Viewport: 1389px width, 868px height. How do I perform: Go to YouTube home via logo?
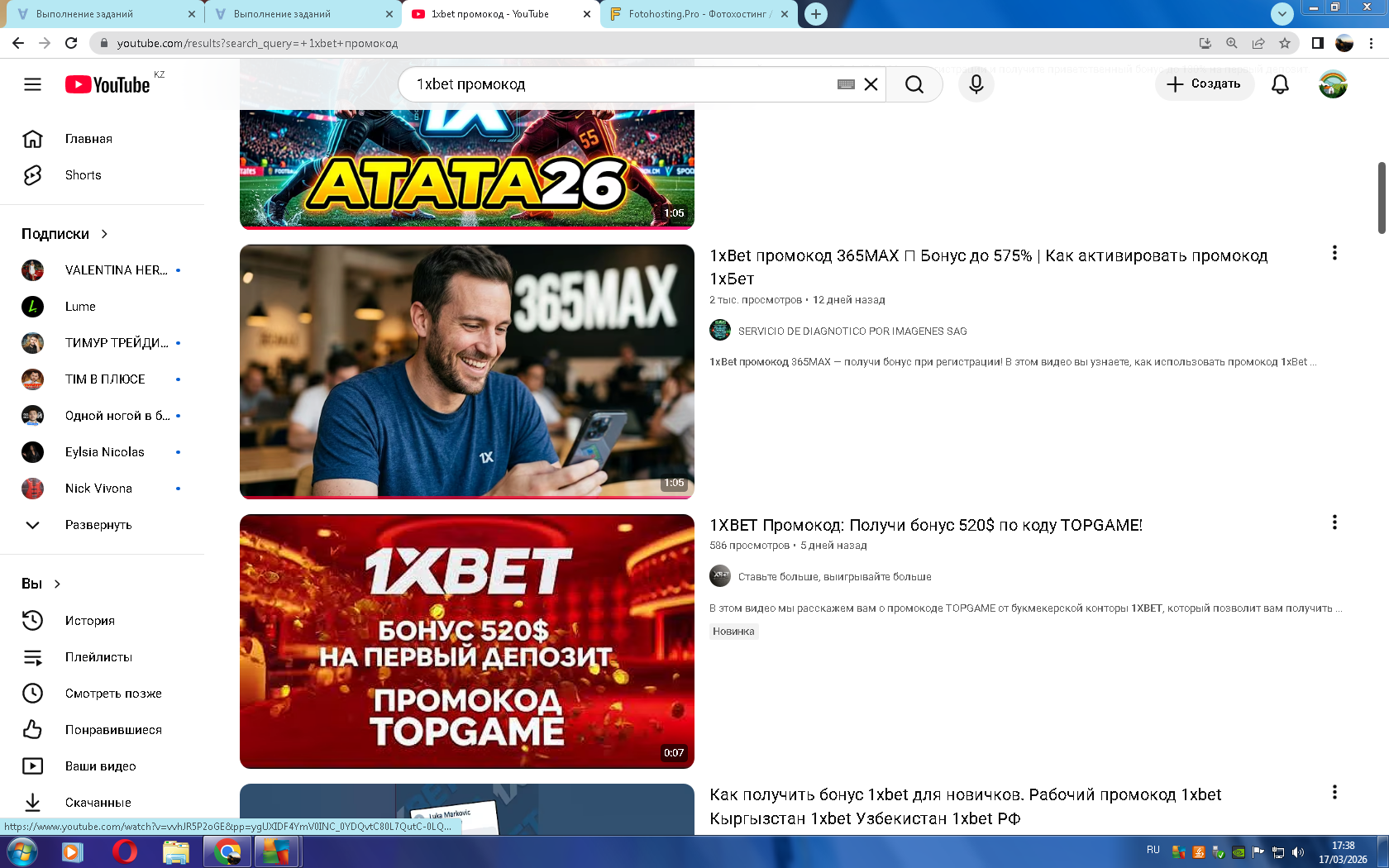pos(108,84)
